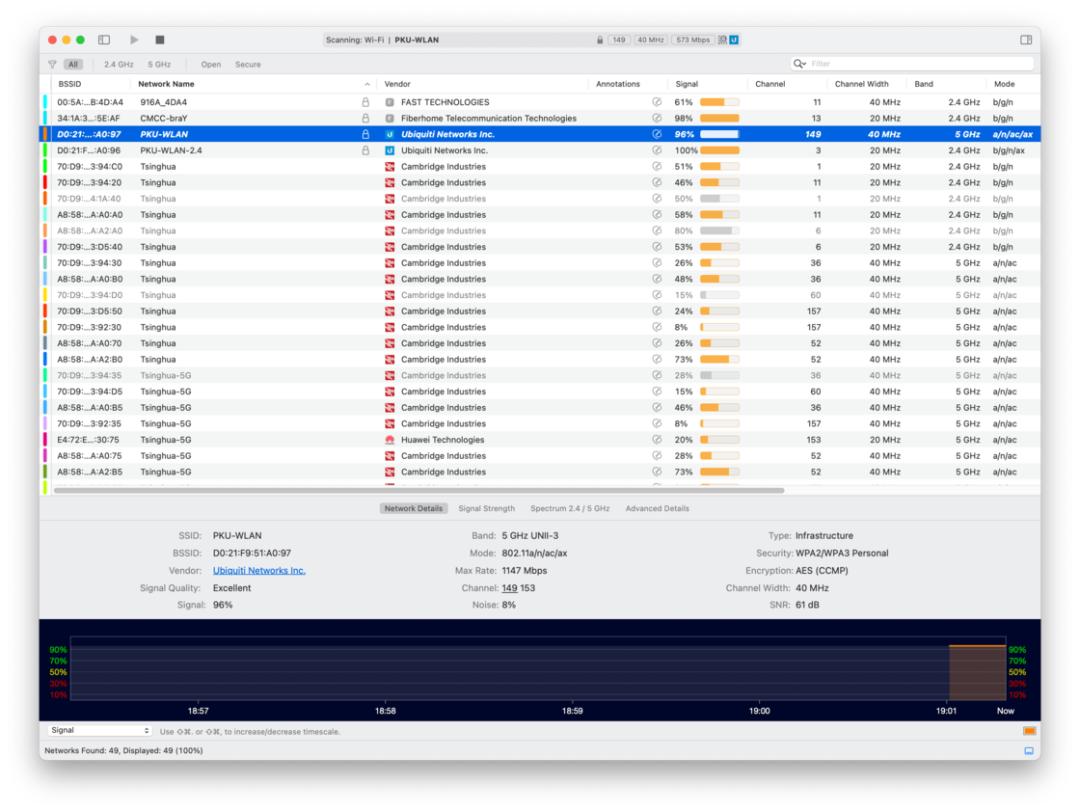Image resolution: width=1080 pixels, height=812 pixels.
Task: Open the search options magnifier dropdown
Action: (799, 63)
